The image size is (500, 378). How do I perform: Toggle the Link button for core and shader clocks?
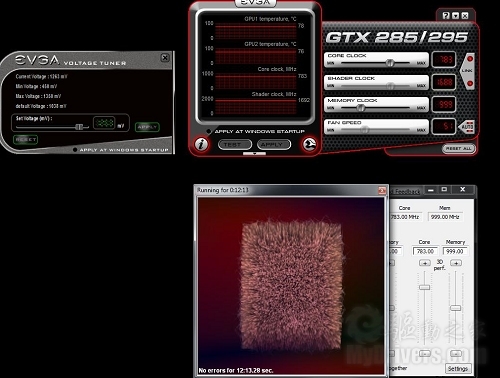click(467, 70)
